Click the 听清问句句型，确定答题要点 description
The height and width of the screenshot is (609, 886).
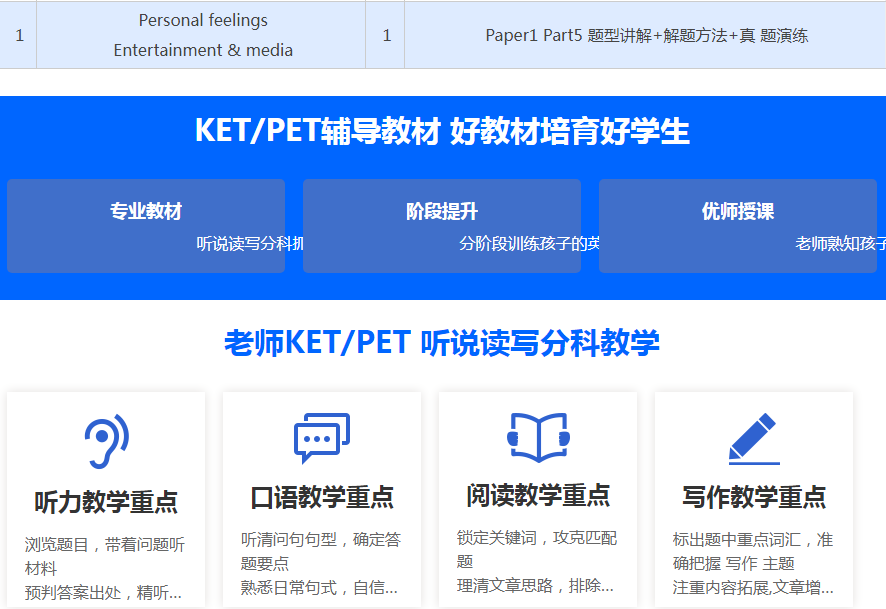pos(321,551)
